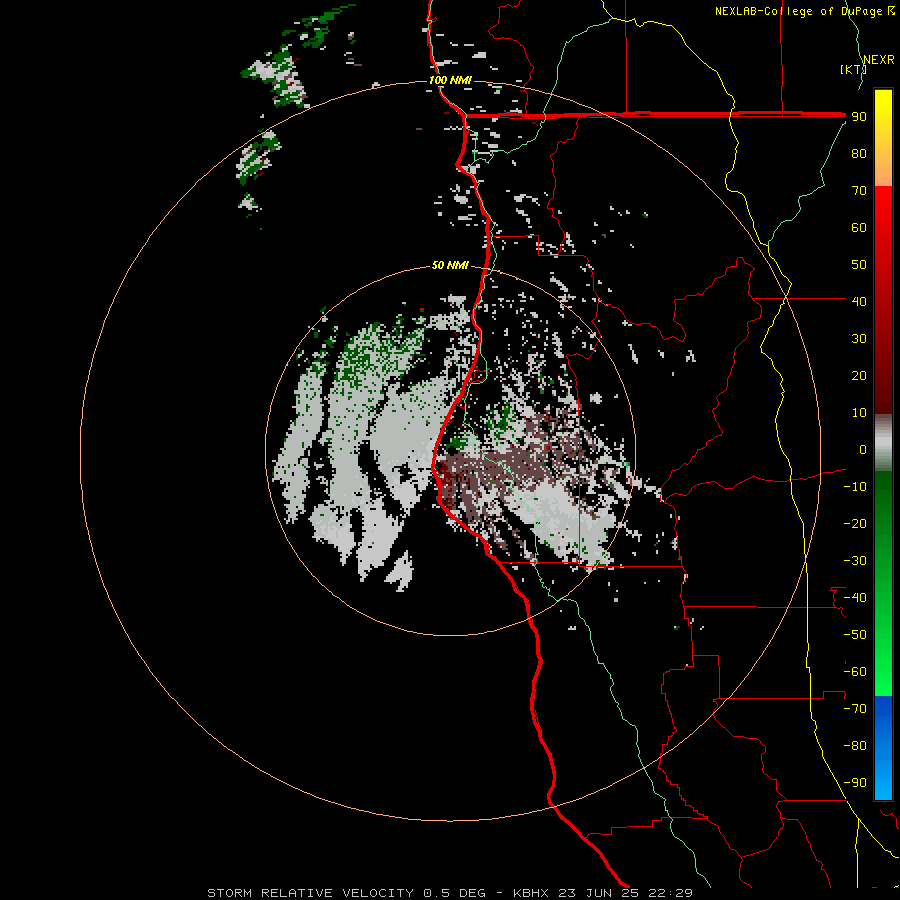900x900 pixels.
Task: Click the -40 value on the velocity scale
Action: pos(855,598)
